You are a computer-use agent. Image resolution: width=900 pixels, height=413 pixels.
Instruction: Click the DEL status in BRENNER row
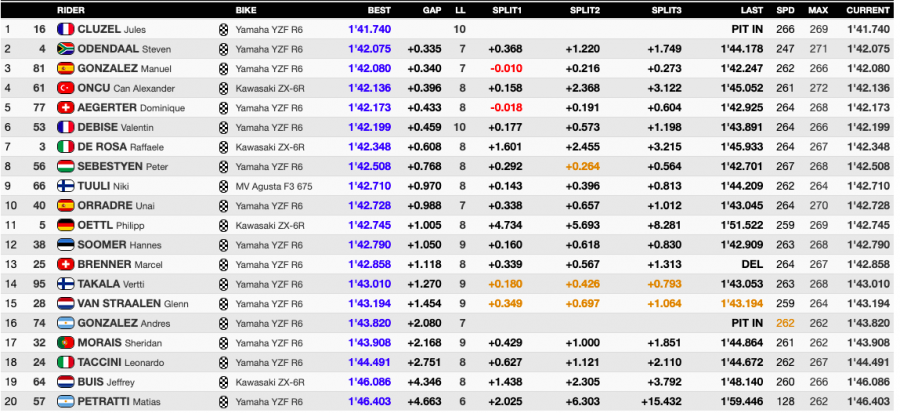point(752,264)
